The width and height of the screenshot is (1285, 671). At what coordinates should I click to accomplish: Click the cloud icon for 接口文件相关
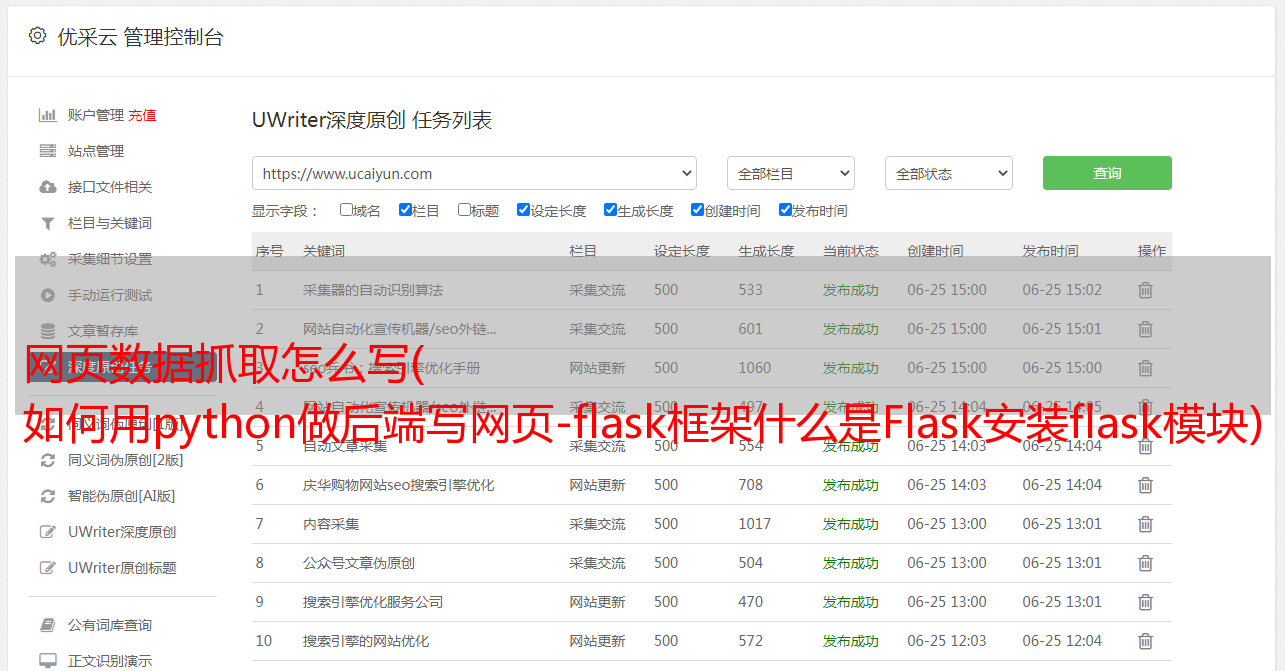[47, 187]
